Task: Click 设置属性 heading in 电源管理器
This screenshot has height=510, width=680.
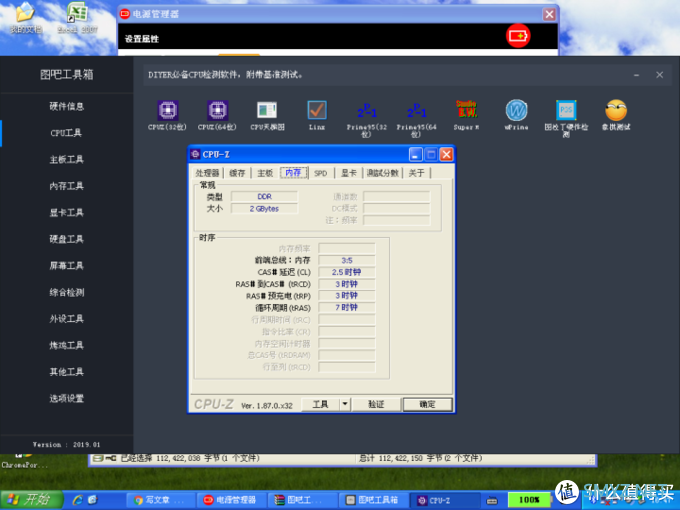Action: click(142, 39)
